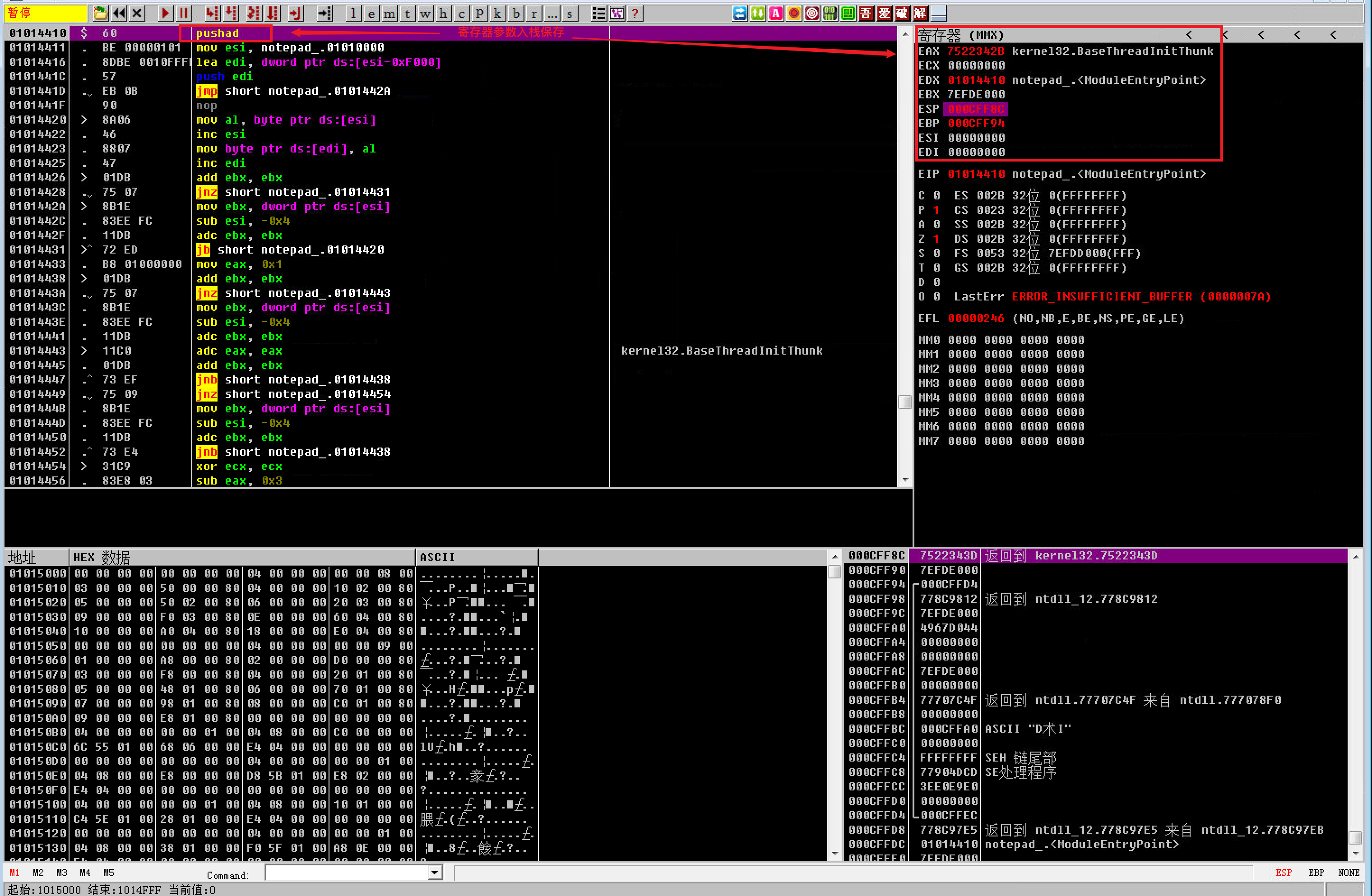Toggle the EBP option in status bar
Image resolution: width=1372 pixels, height=896 pixels.
[1316, 873]
